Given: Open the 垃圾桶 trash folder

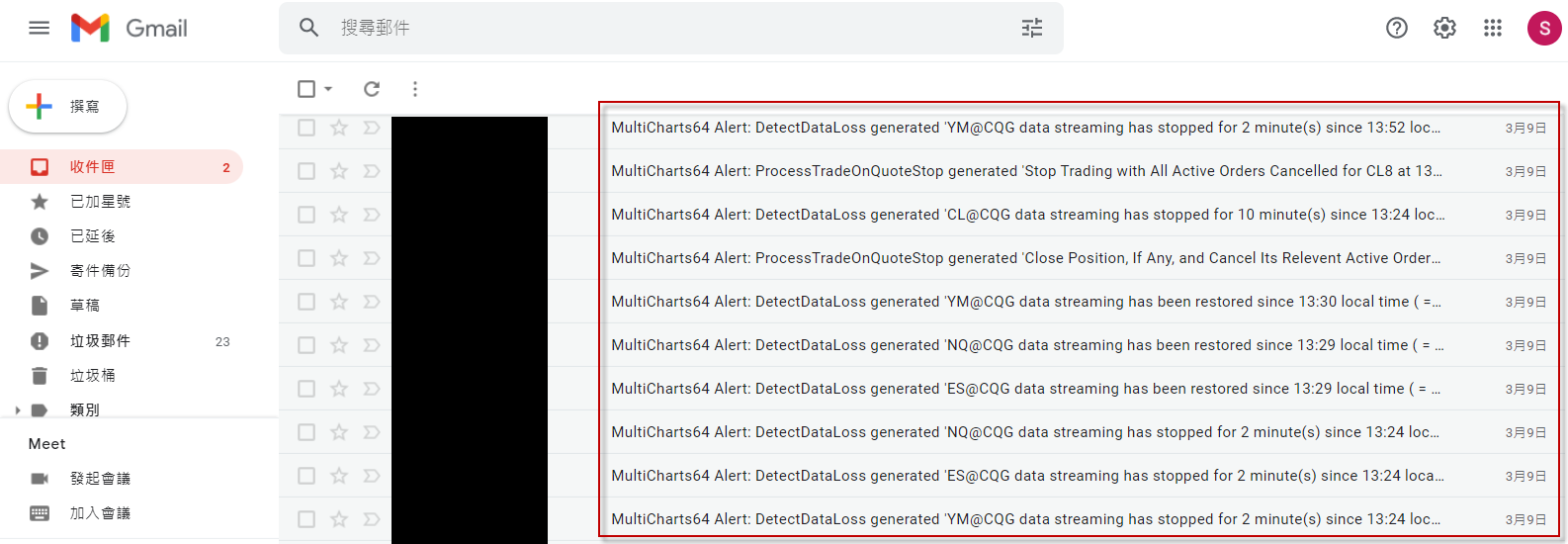Looking at the screenshot, I should tap(122, 376).
